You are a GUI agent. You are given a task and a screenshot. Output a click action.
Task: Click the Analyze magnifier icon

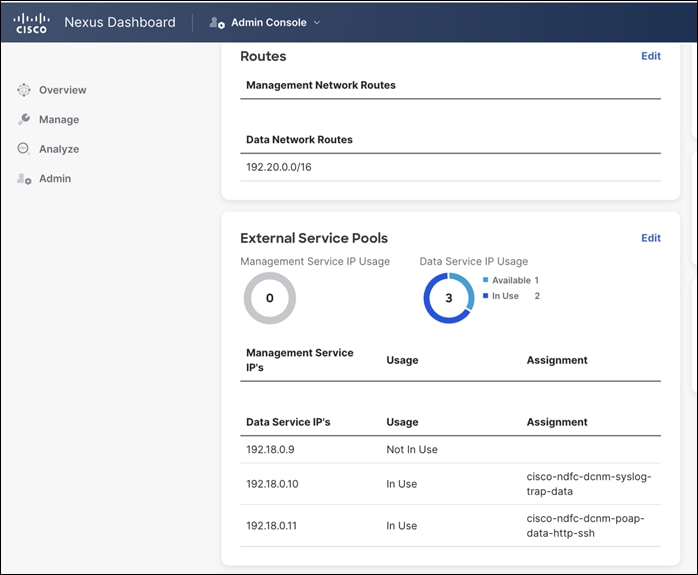point(24,149)
